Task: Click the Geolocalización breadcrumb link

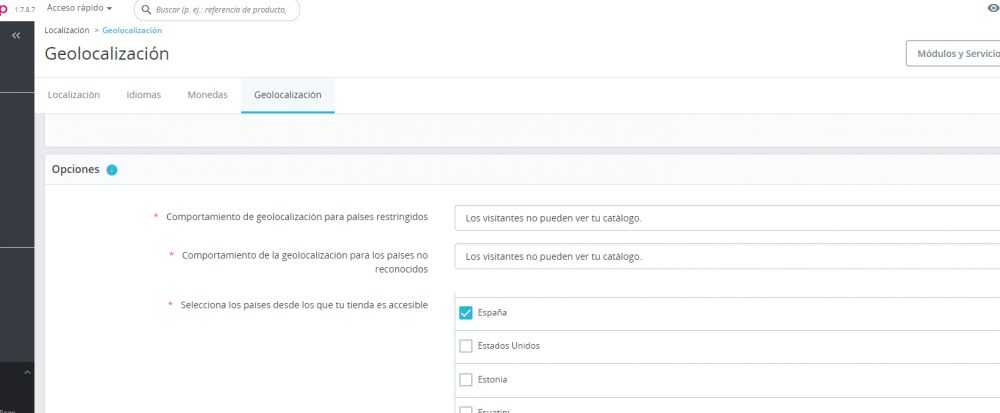Action: pos(132,31)
